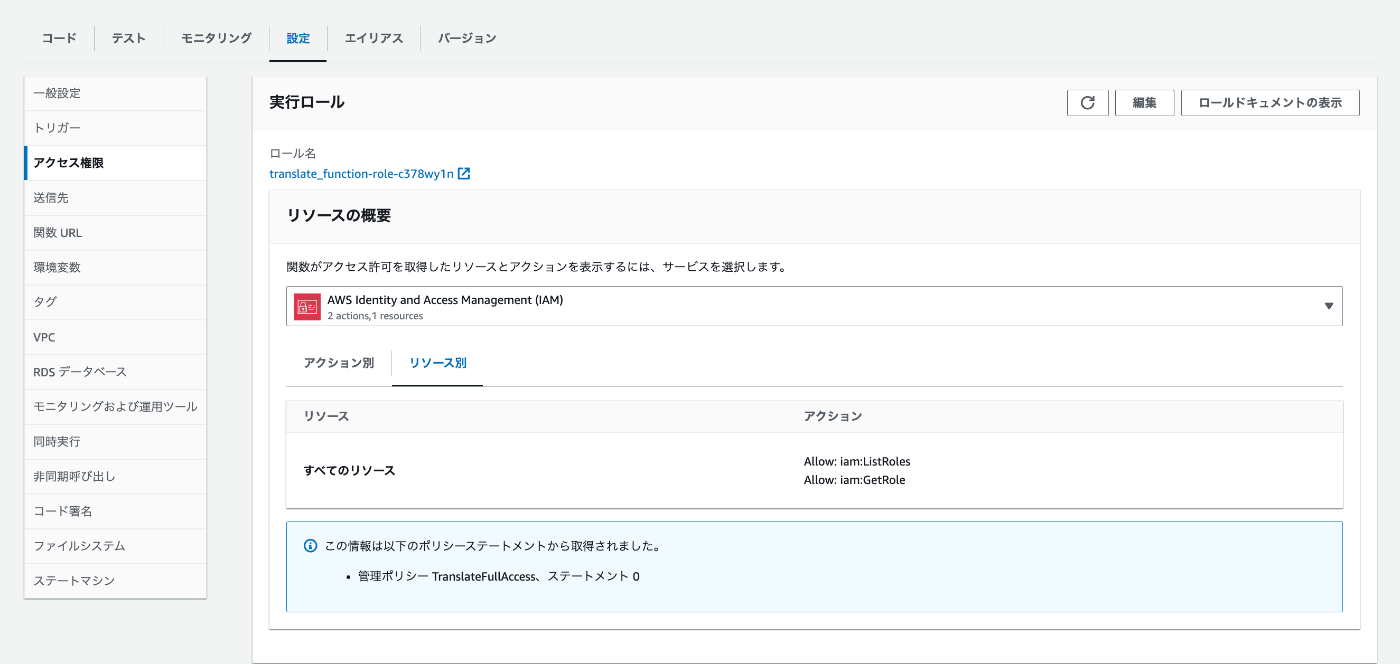
Task: Click ロールドキュメントの表示 button
Action: (1270, 103)
